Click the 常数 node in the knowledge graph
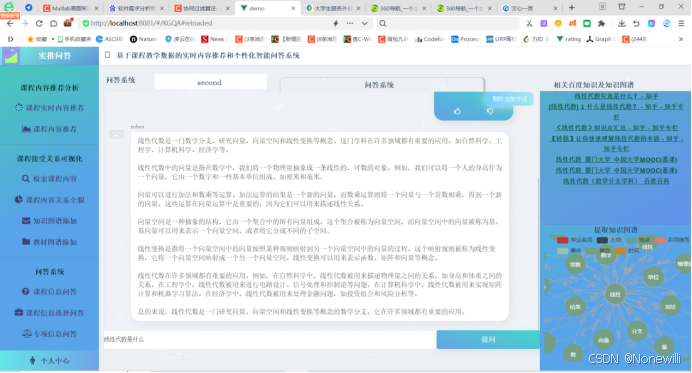Screen dimensions: 692x373 (575, 265)
